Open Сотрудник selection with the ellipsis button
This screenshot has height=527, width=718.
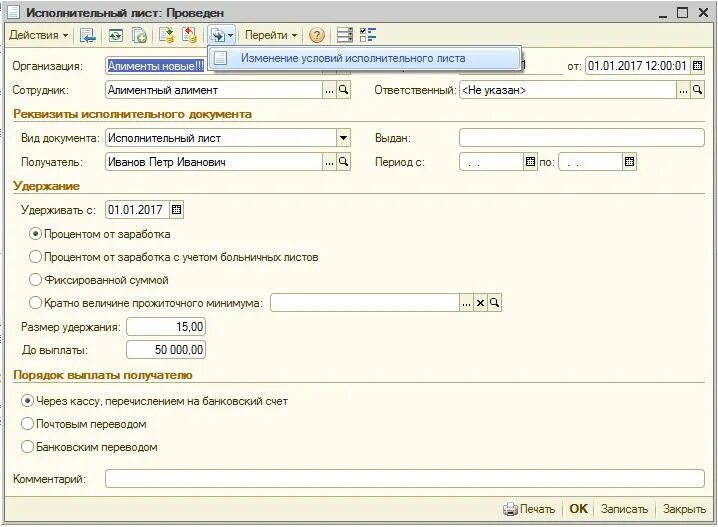pos(329,90)
